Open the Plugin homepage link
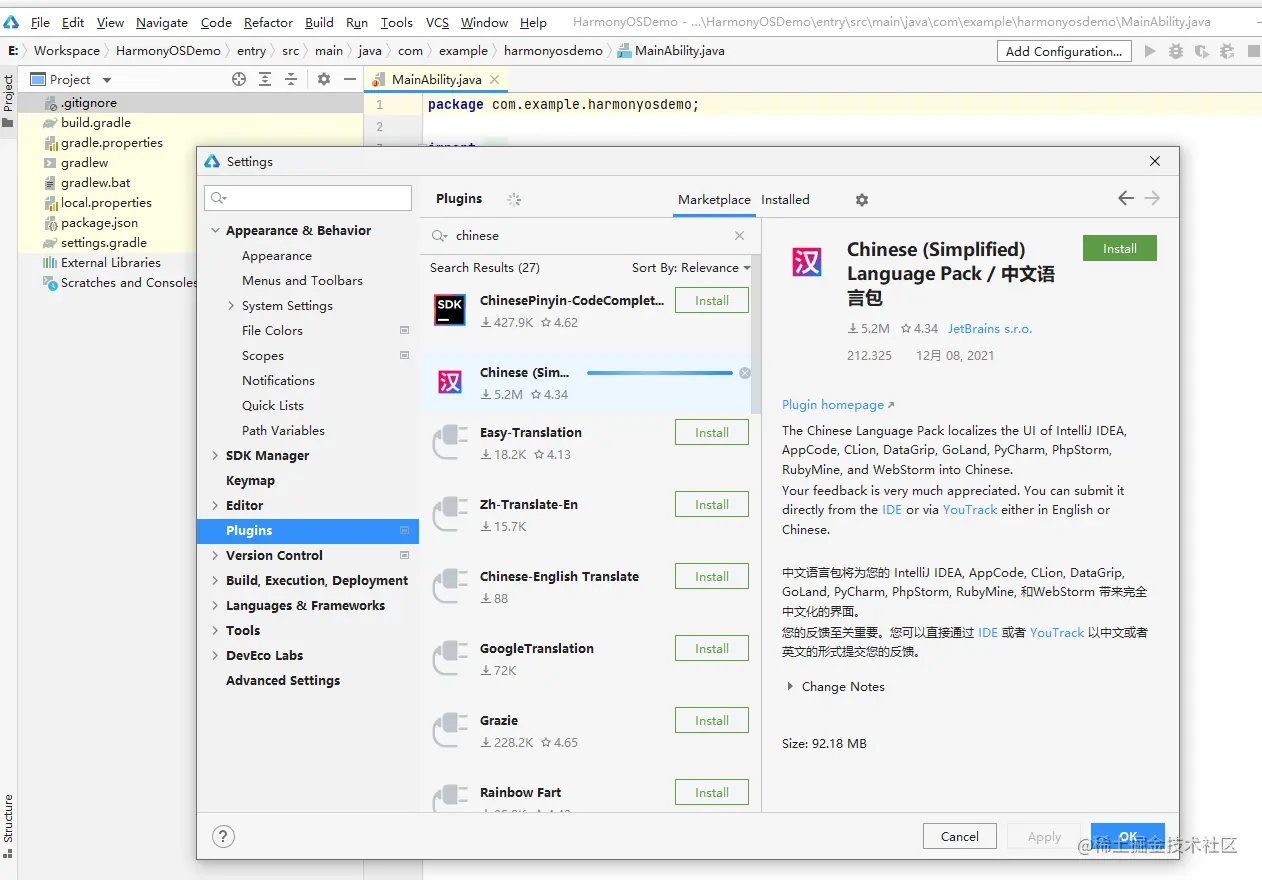The width and height of the screenshot is (1262, 880). (838, 405)
